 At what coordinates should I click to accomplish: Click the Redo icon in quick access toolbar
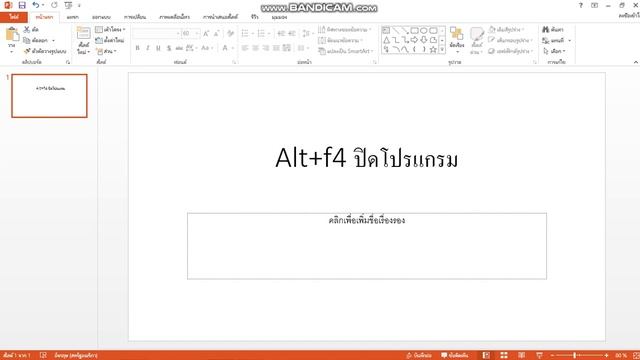pos(54,5)
